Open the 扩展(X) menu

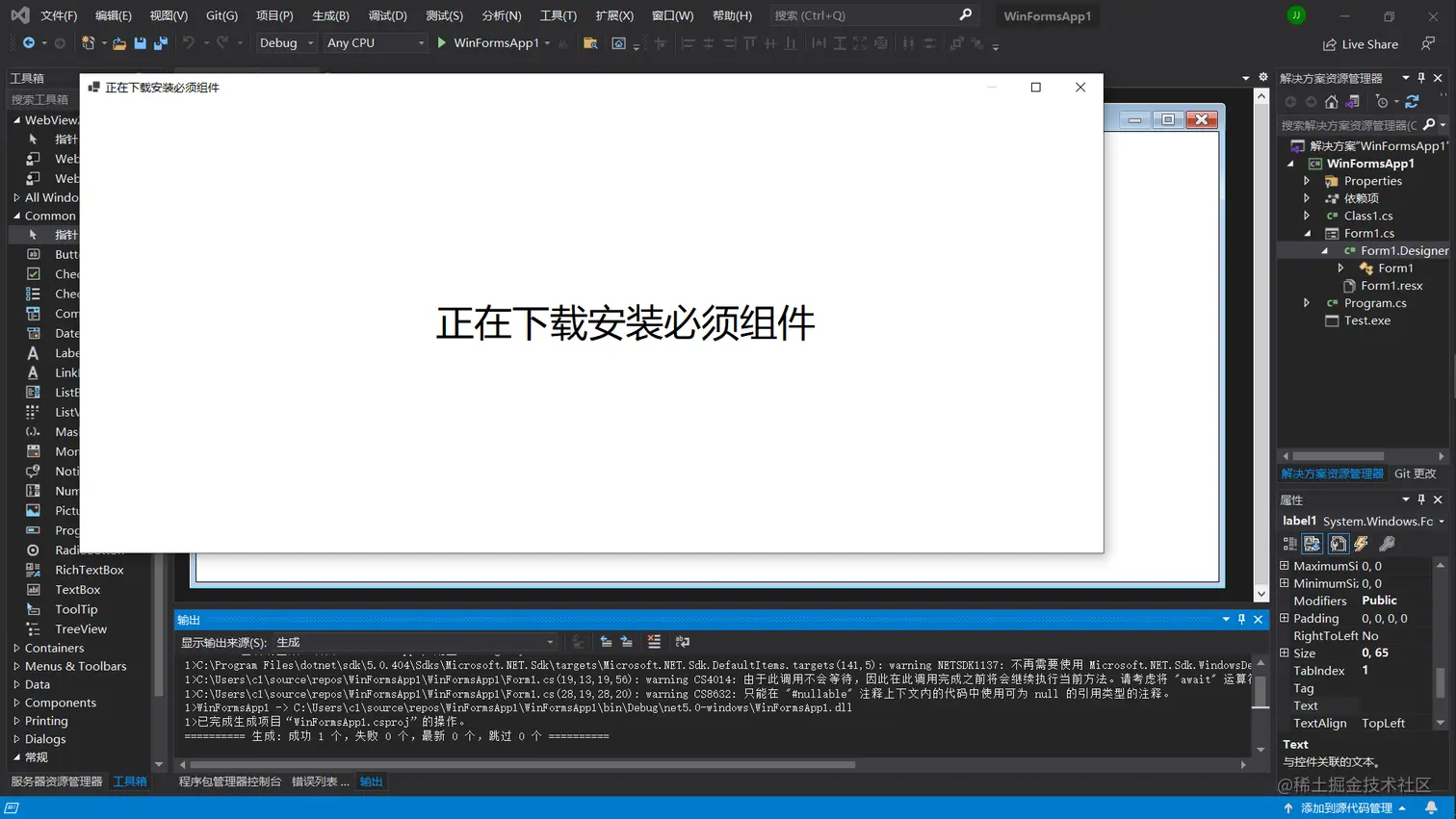tap(614, 15)
